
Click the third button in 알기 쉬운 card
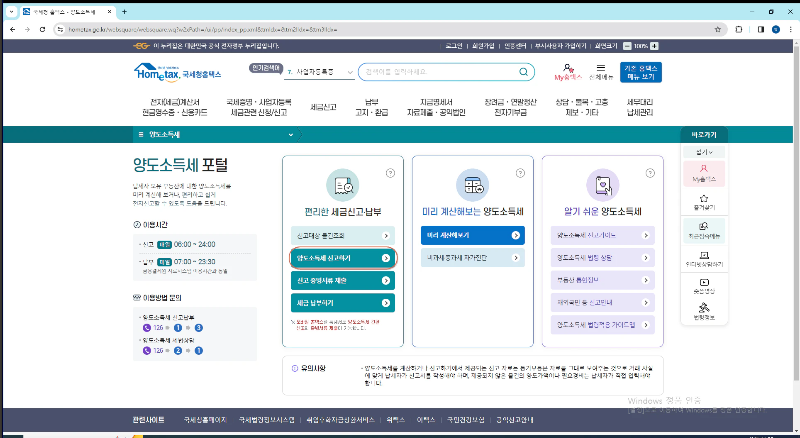[603, 280]
